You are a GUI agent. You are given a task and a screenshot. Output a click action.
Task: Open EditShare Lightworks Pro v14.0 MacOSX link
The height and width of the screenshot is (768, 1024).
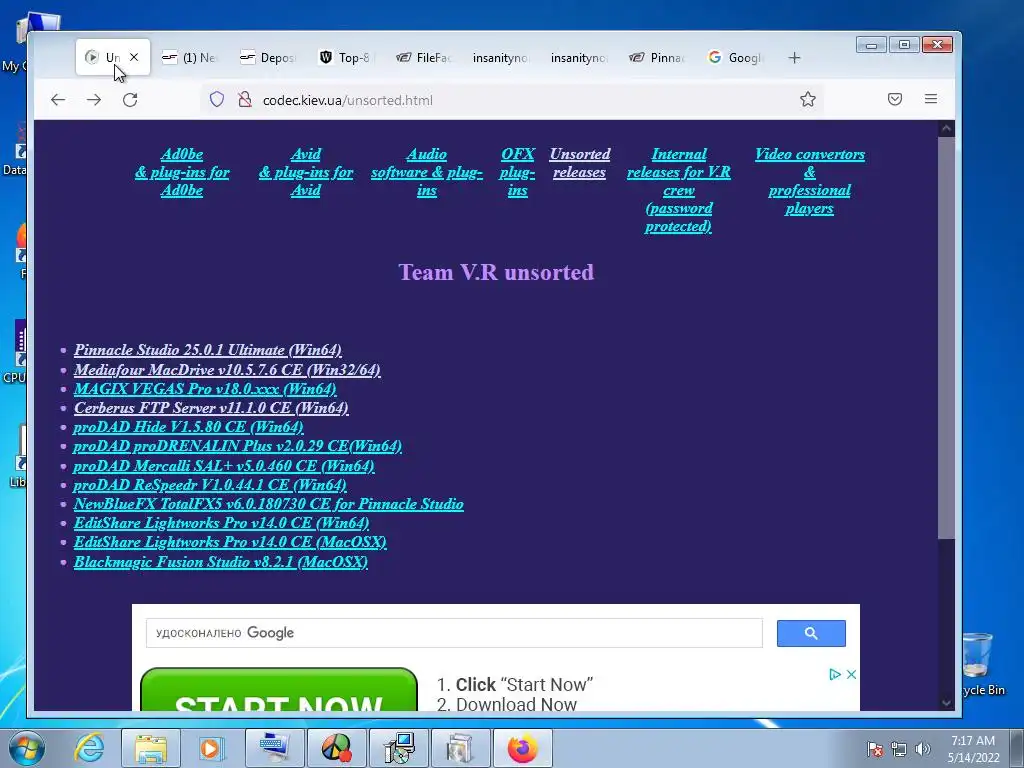[x=230, y=542]
